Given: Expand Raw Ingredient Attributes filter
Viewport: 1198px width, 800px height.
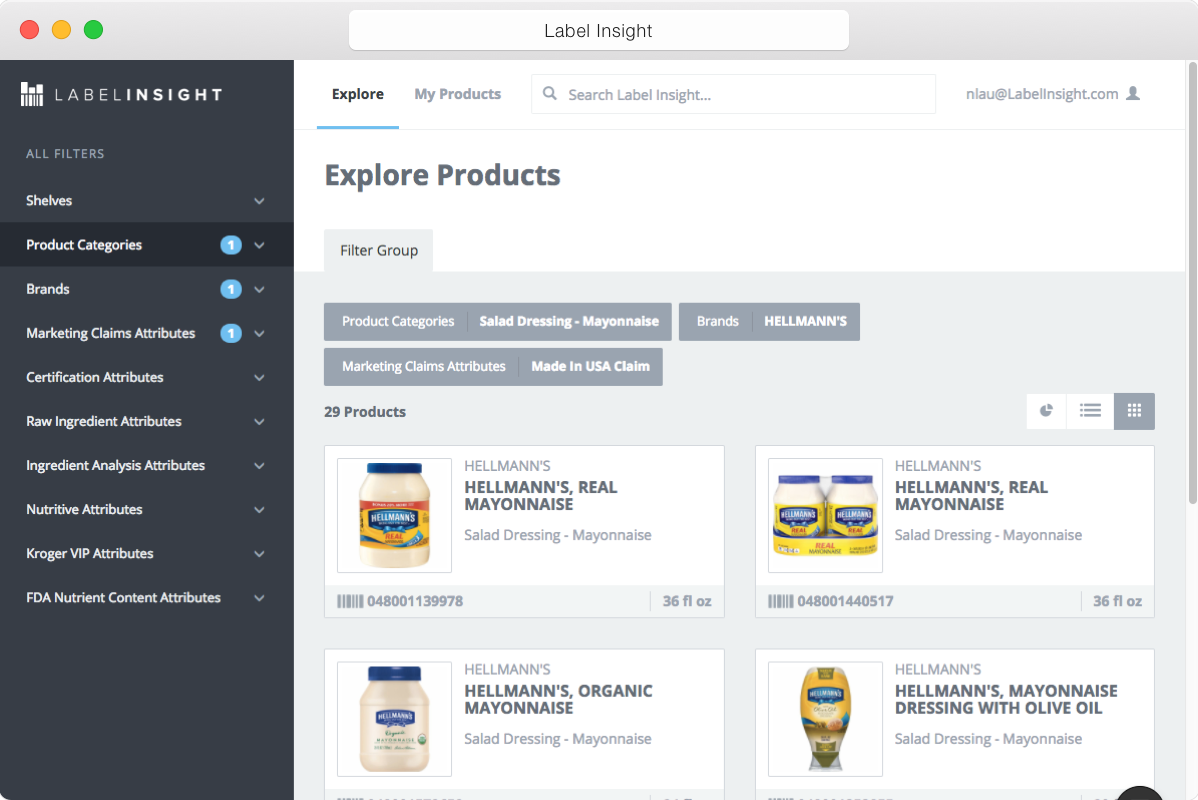Looking at the screenshot, I should pyautogui.click(x=147, y=421).
